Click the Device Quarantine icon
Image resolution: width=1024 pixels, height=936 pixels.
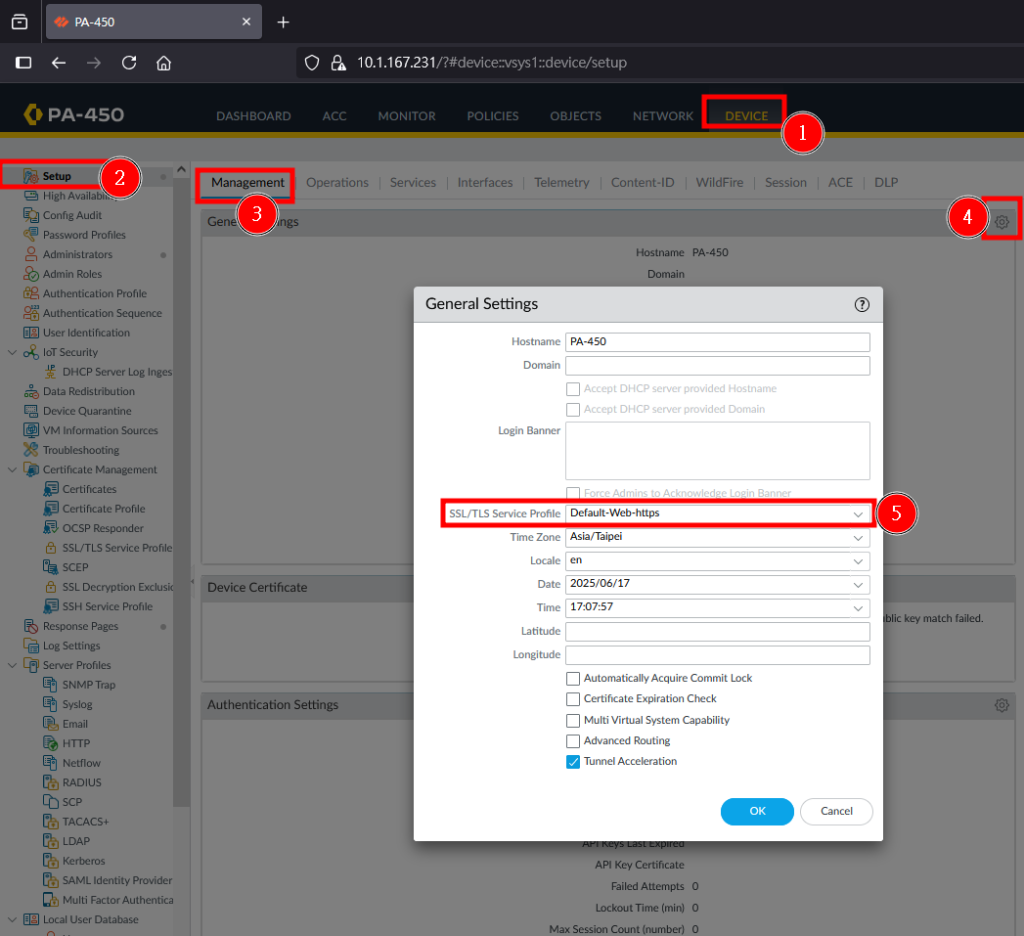click(31, 411)
